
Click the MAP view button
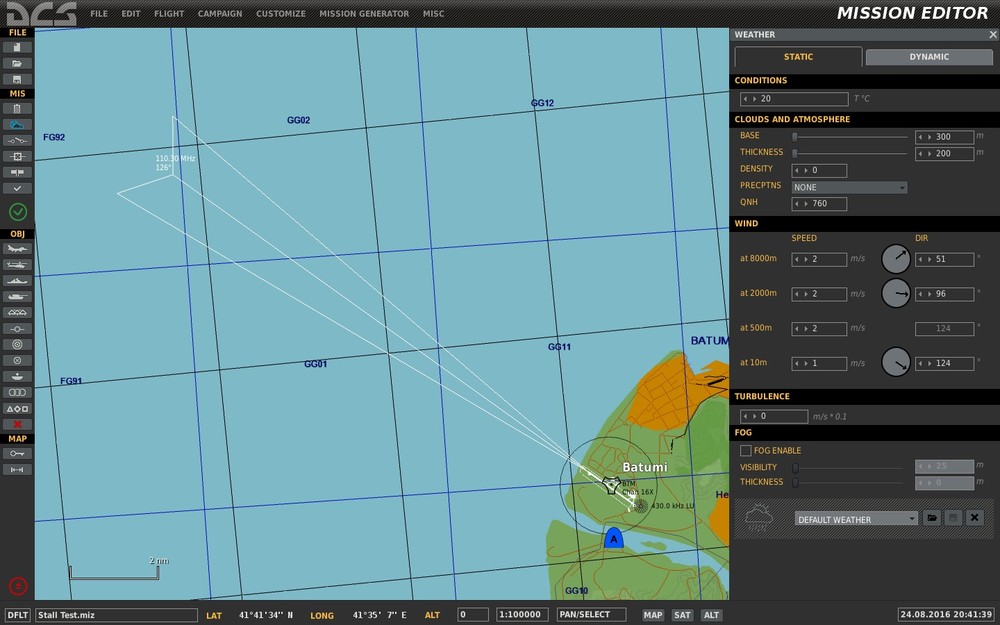[x=653, y=615]
